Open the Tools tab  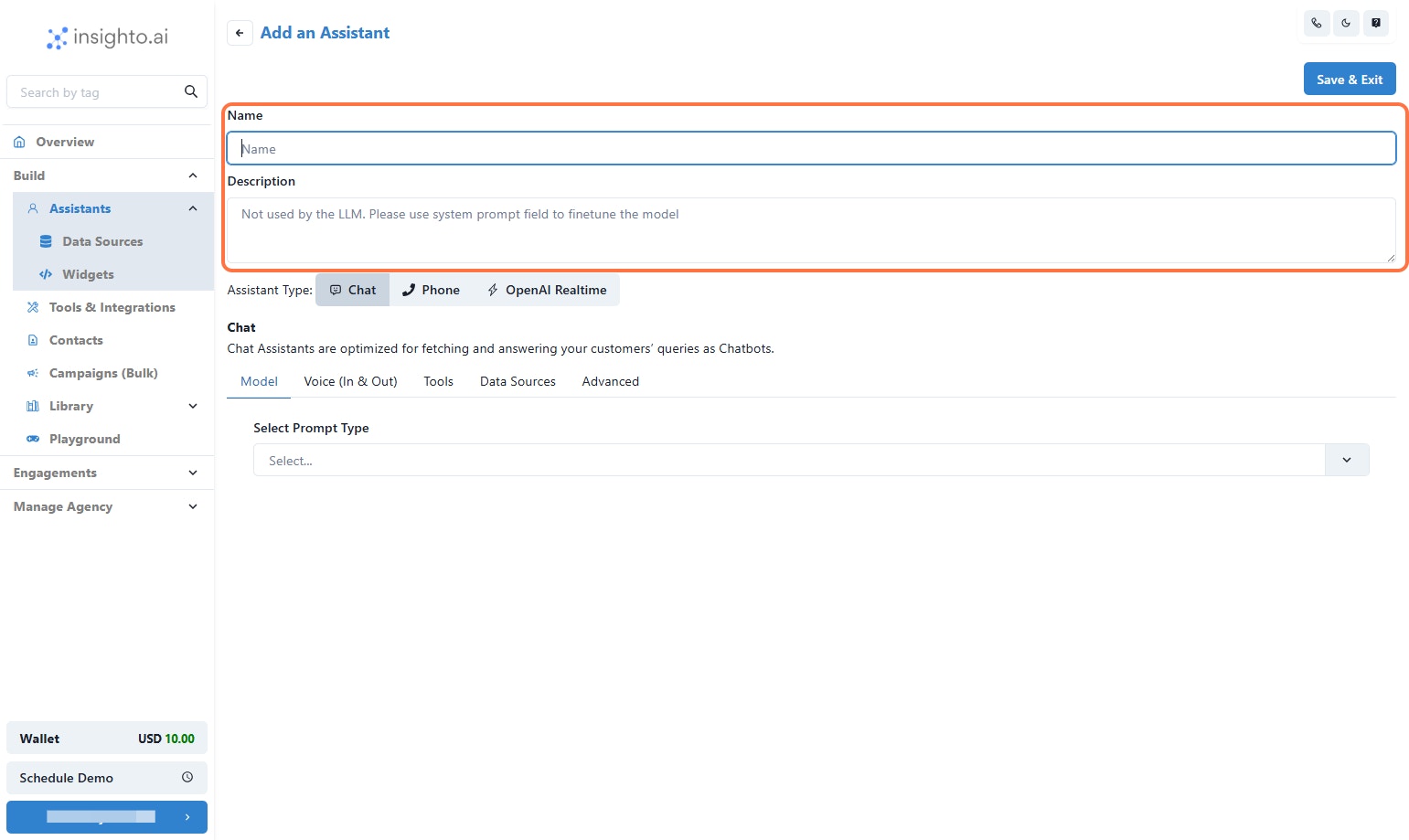click(439, 381)
